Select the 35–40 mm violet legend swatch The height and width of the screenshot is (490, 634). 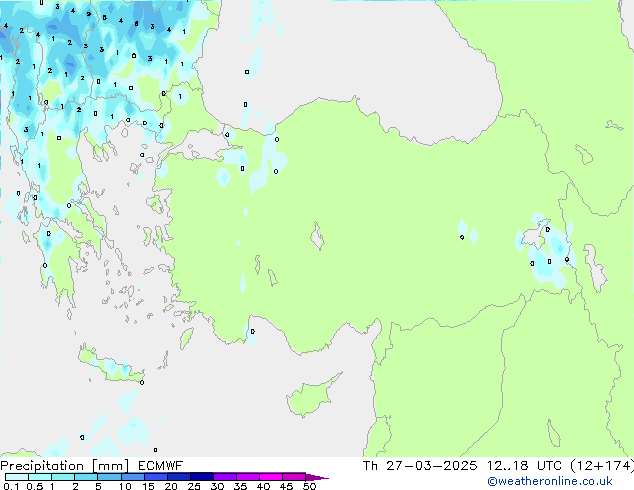point(247,477)
